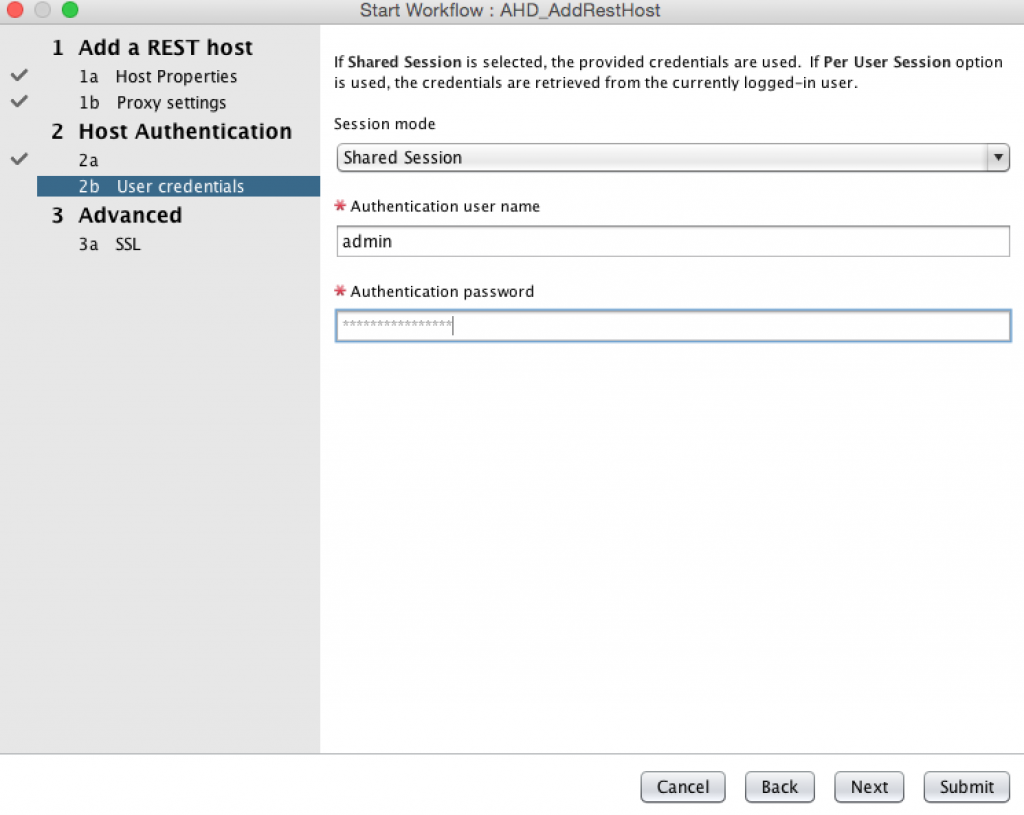Click the checkmark icon beside step 2a
The width and height of the screenshot is (1024, 815).
pyautogui.click(x=19, y=159)
